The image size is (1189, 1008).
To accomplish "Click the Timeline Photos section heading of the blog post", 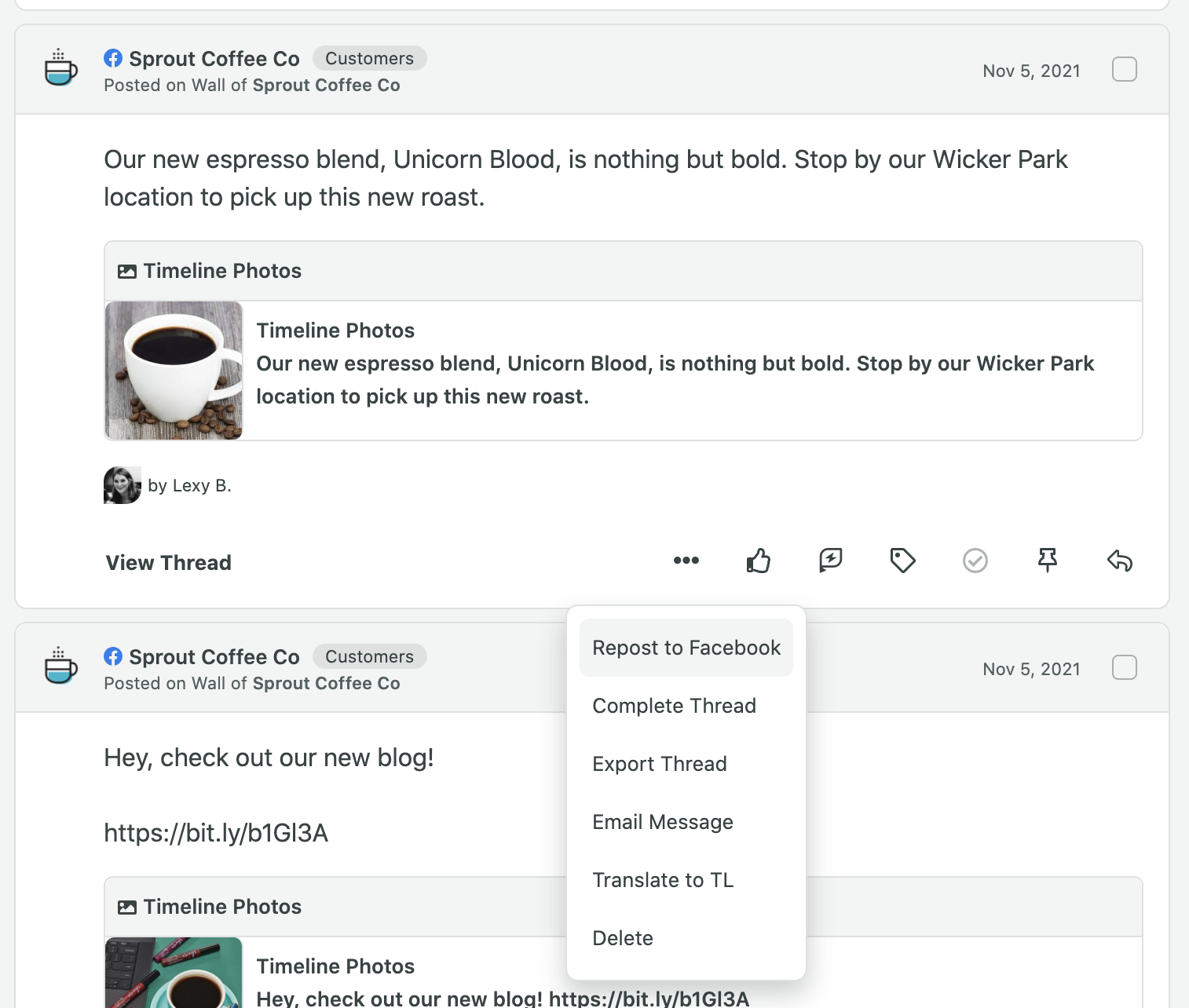I will 222,907.
